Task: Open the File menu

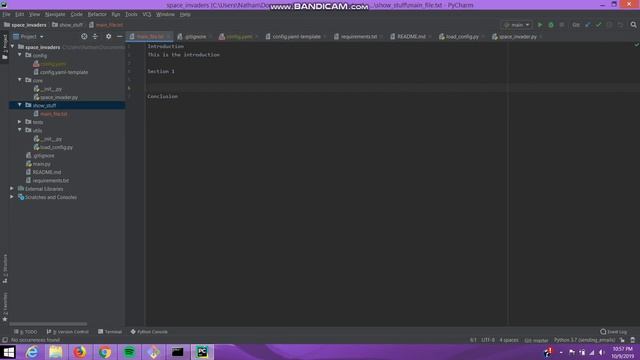Action: point(6,14)
